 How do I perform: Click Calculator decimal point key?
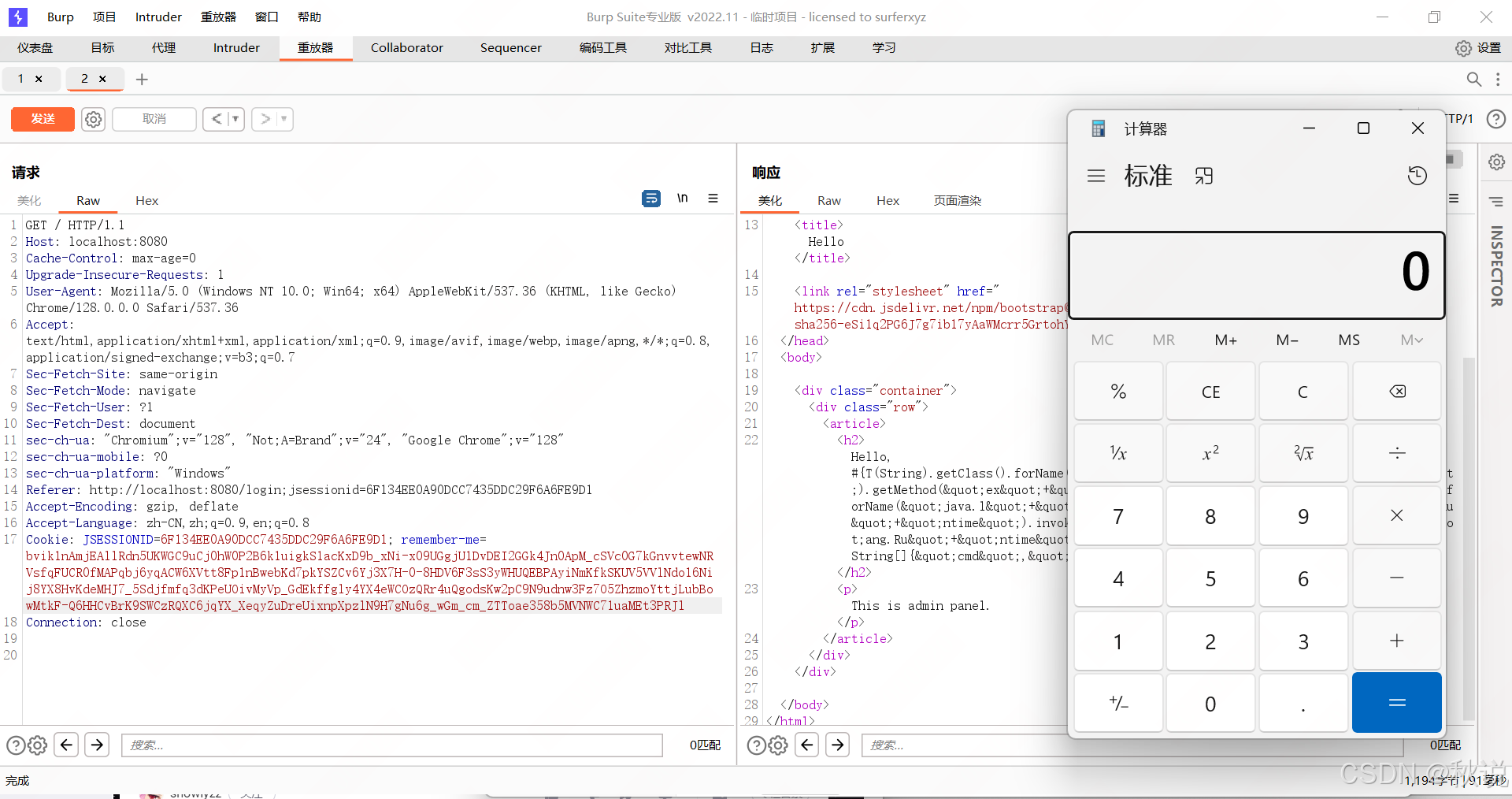1303,703
